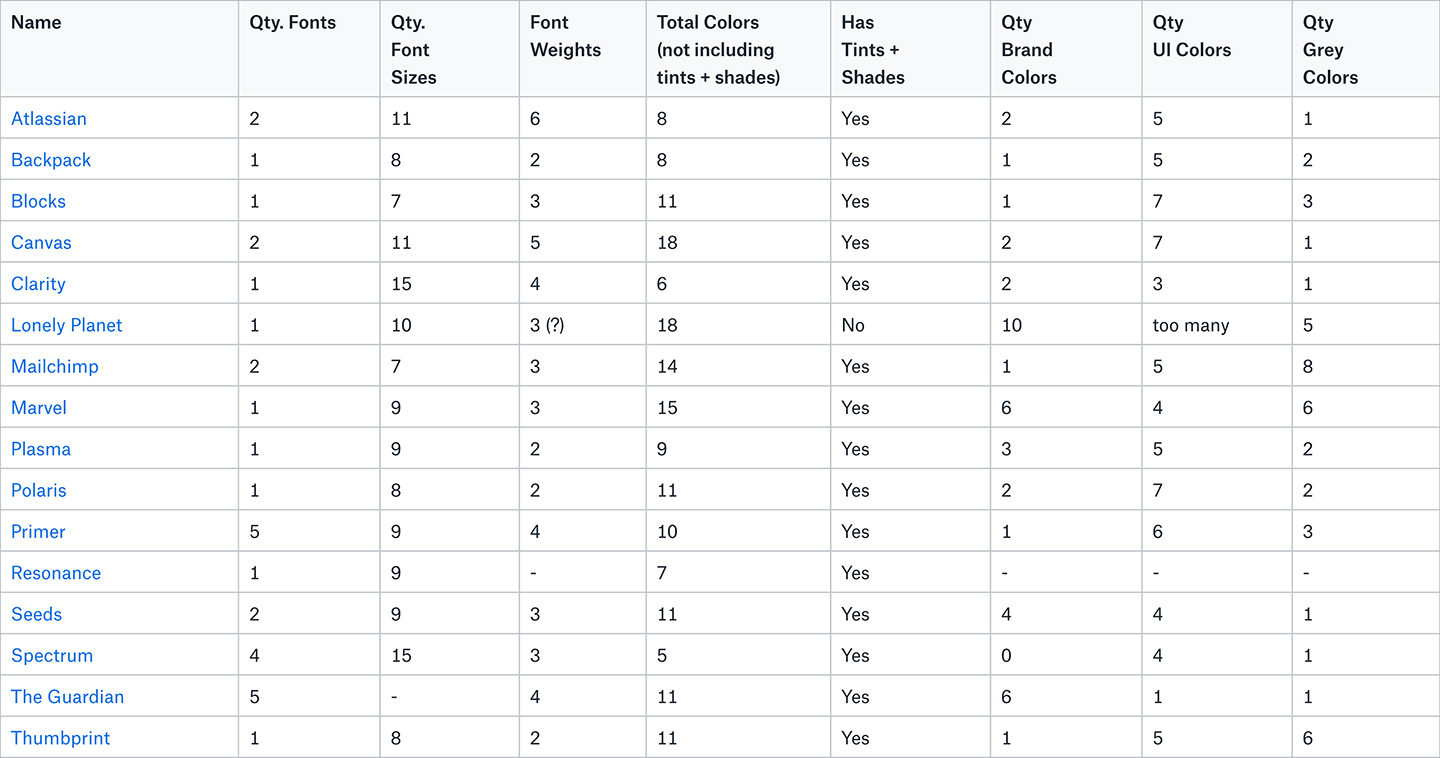Open the Thumbprint link
This screenshot has height=758, width=1440.
tap(61, 738)
